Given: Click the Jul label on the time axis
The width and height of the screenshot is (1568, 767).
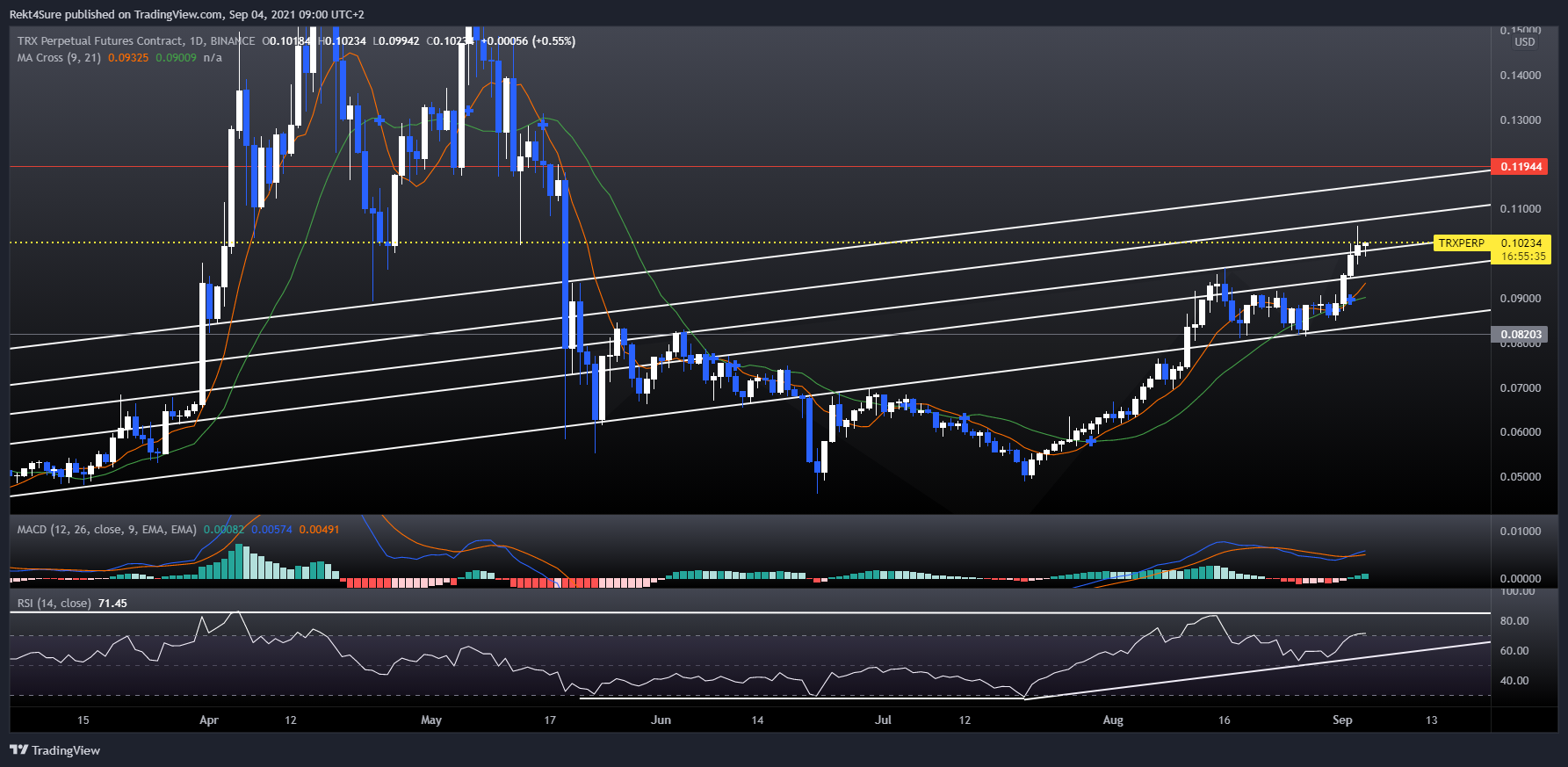Looking at the screenshot, I should pyautogui.click(x=884, y=720).
